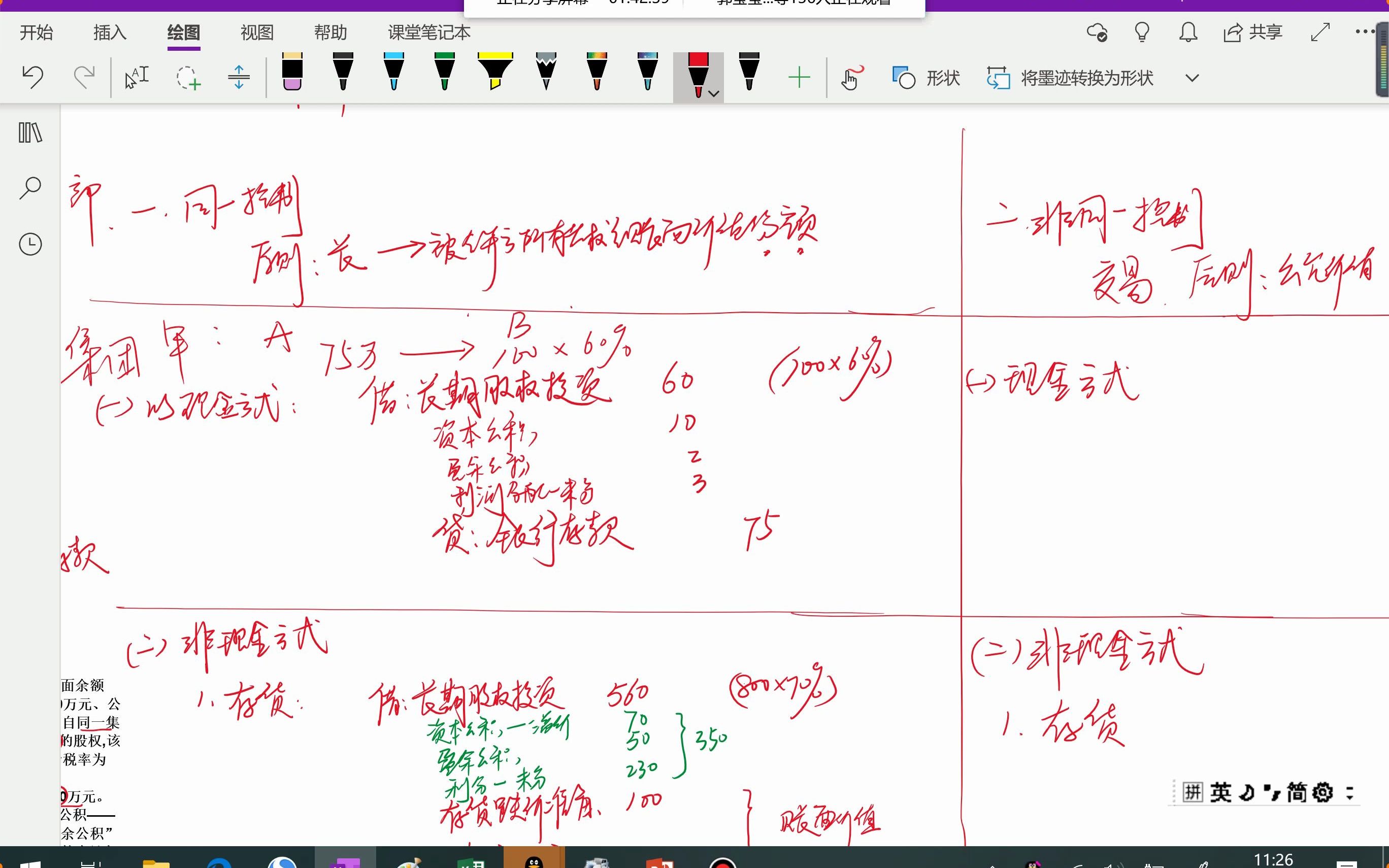Click the 共享 share button
The width and height of the screenshot is (1389, 868).
coord(1252,32)
